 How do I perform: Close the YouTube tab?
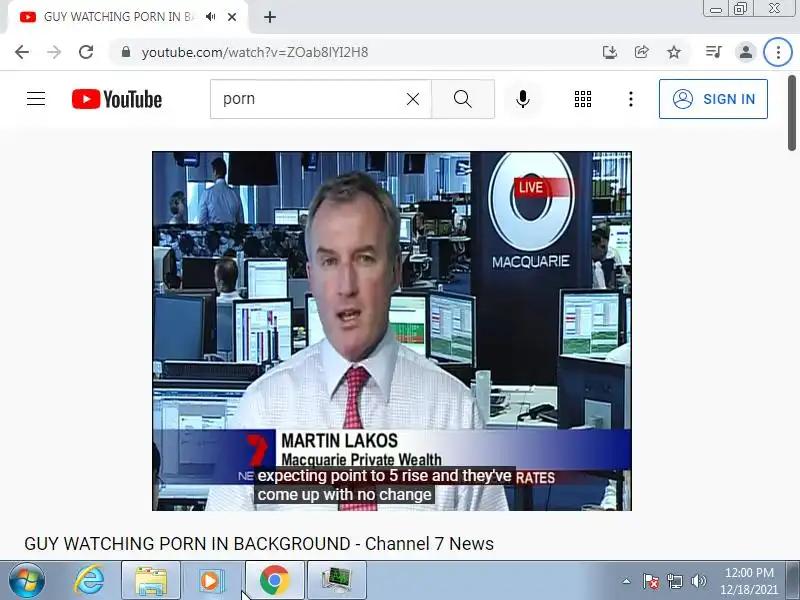pos(232,17)
